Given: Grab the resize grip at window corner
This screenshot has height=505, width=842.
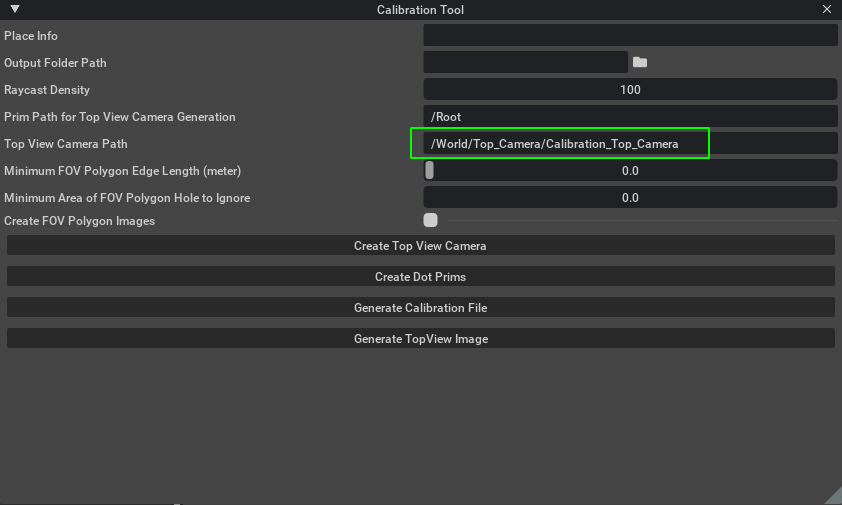Looking at the screenshot, I should 834,497.
